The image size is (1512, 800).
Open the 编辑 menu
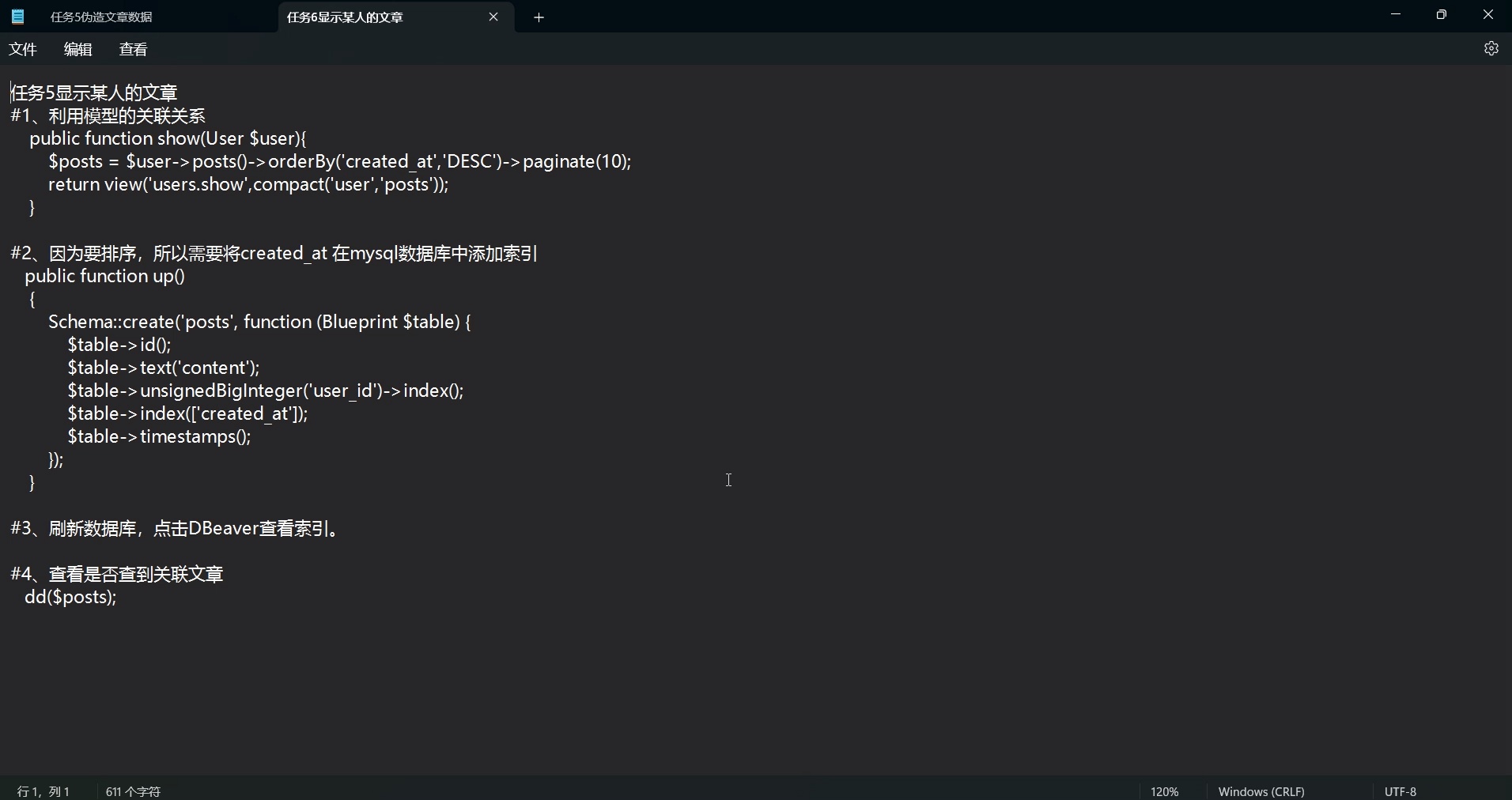77,49
